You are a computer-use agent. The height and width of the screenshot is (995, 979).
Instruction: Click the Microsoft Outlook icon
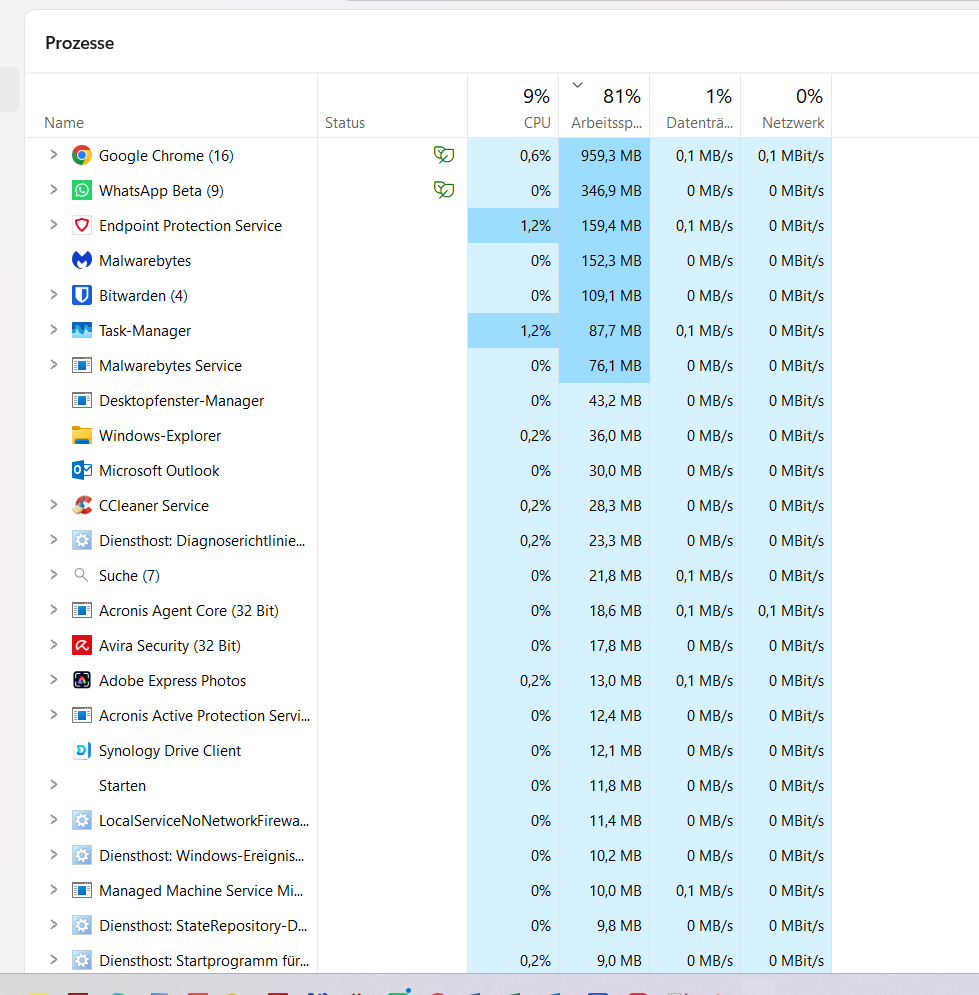81,470
